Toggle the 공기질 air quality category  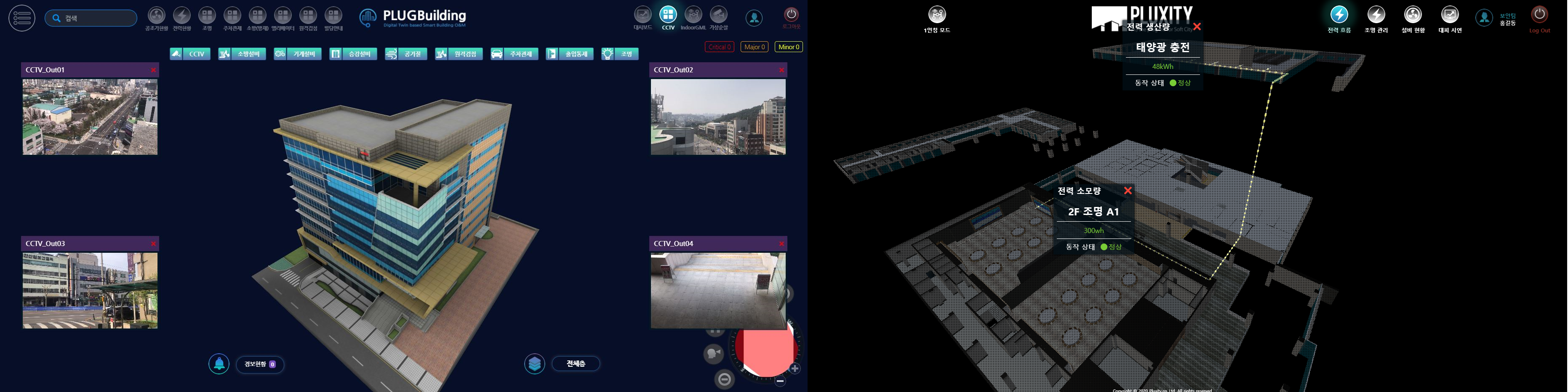pos(406,54)
